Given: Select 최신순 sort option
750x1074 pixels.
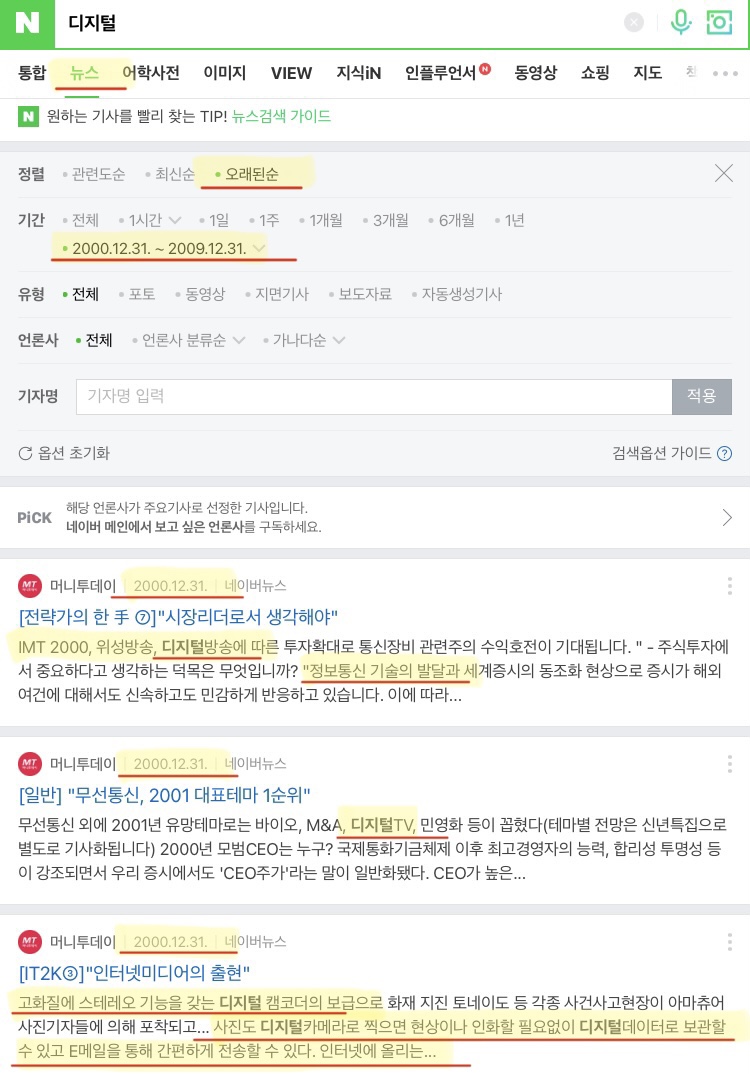Looking at the screenshot, I should 170,174.
